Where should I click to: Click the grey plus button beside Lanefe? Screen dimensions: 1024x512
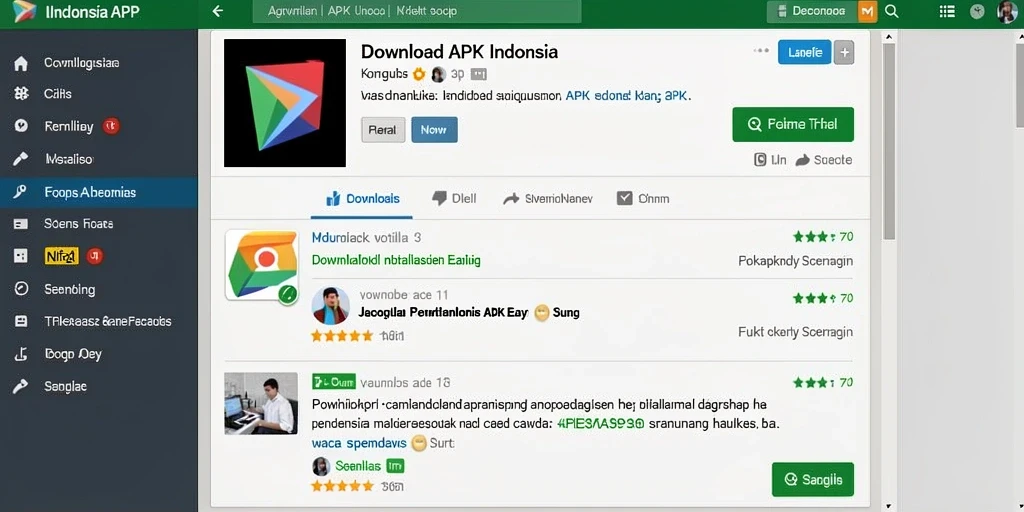point(844,52)
